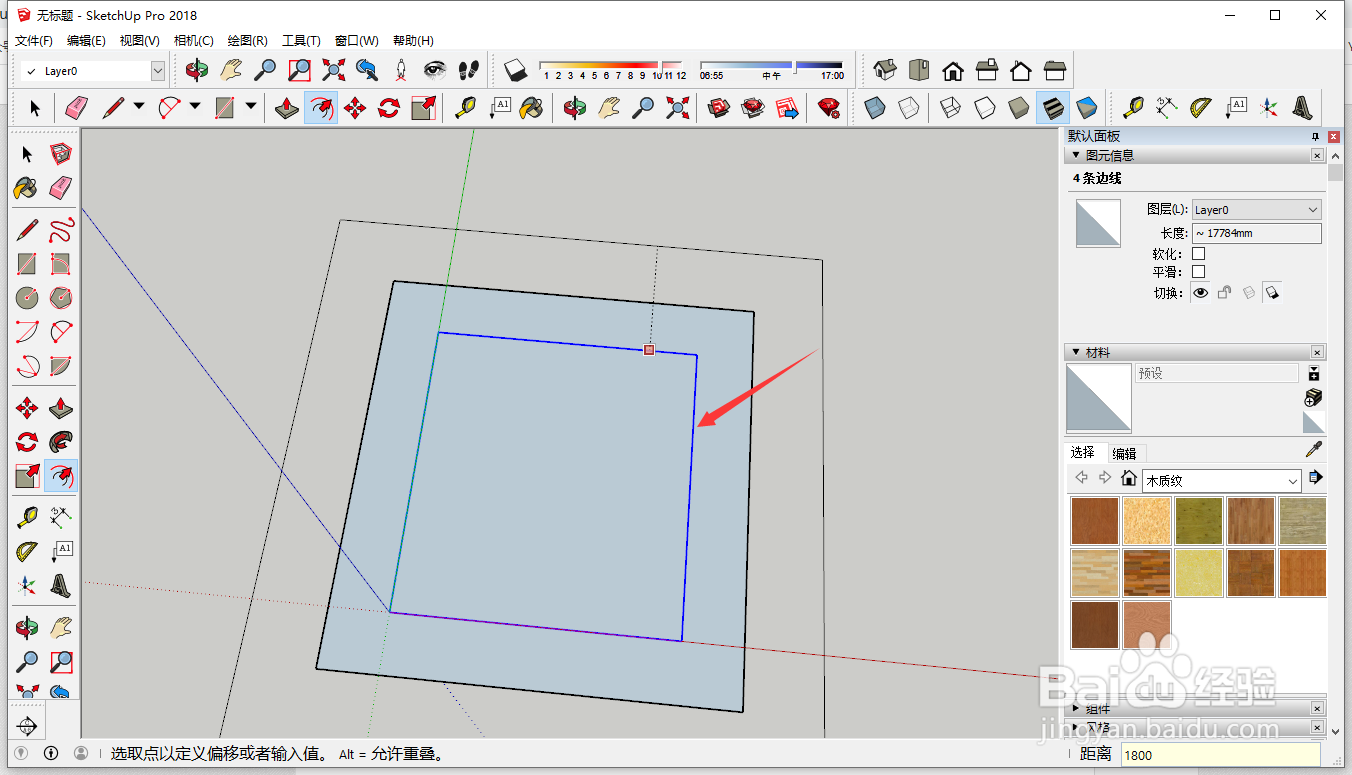Open the Rectangle shape tool dropdown arrow

(x=251, y=107)
